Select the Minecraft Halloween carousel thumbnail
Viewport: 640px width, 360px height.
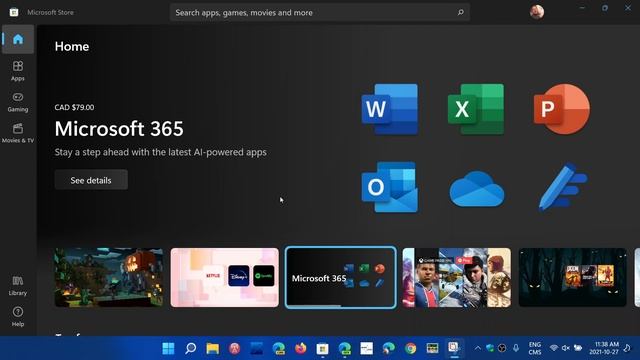point(109,278)
